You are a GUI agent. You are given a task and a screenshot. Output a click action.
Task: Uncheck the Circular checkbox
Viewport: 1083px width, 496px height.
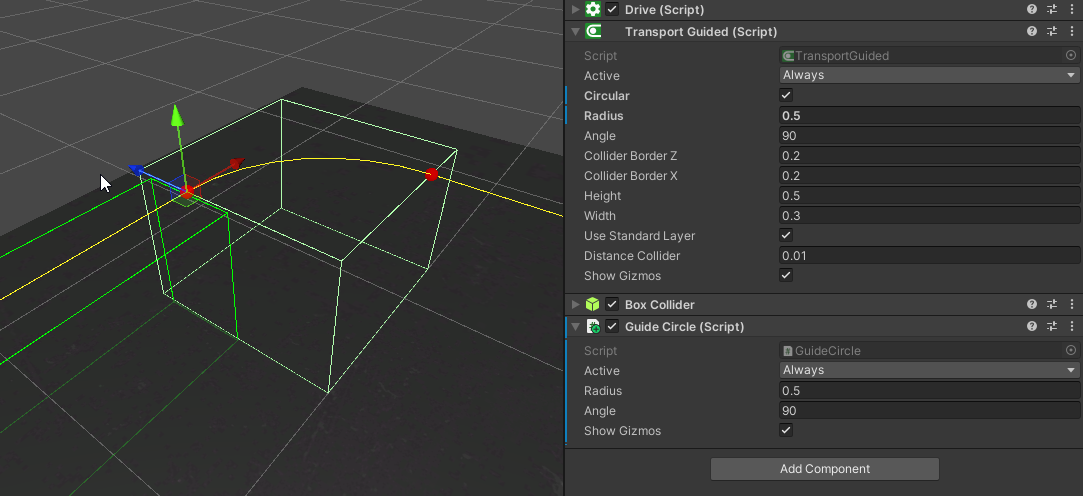[x=786, y=96]
